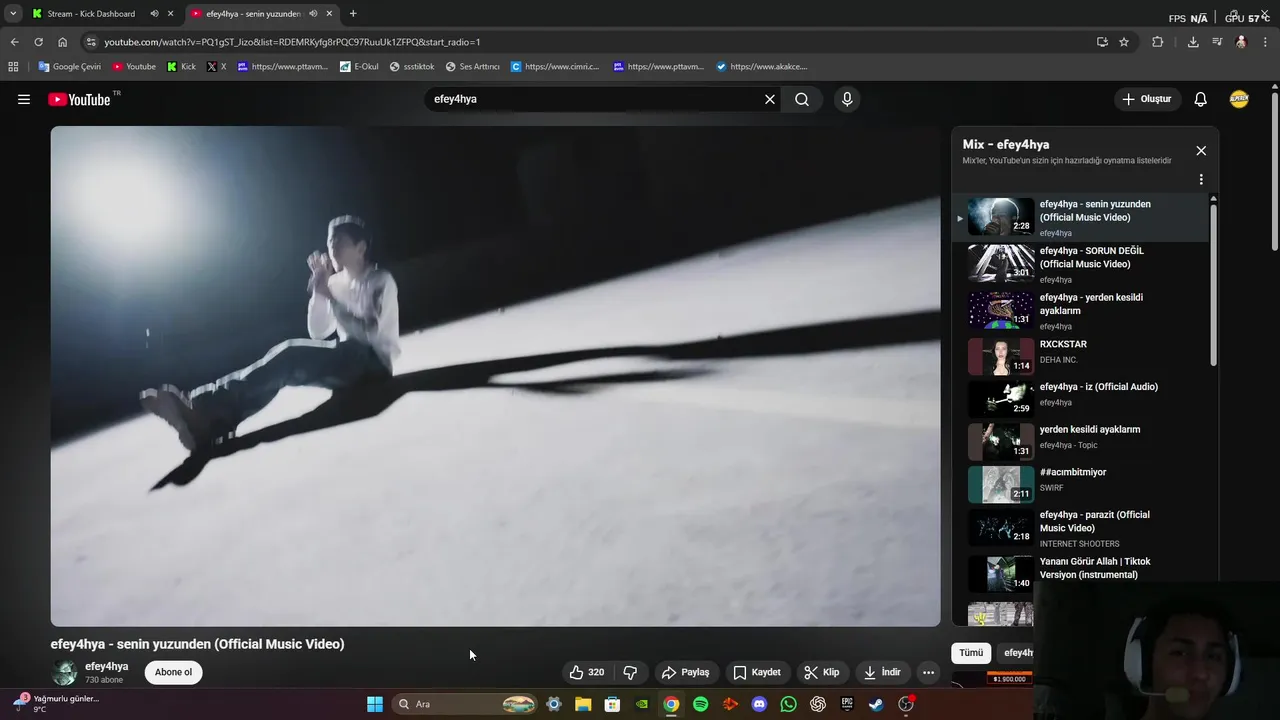Screen dimensions: 1280x720
Task: Like the video with thumbs up
Action: coord(587,672)
